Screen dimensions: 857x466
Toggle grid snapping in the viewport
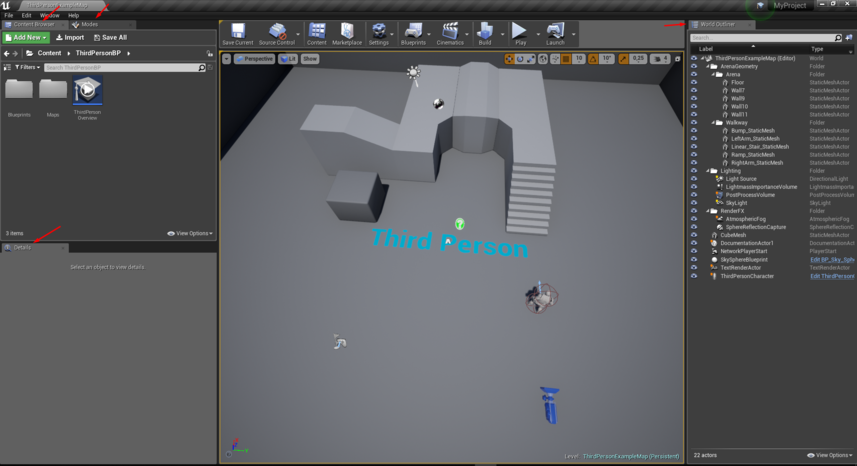coord(566,59)
